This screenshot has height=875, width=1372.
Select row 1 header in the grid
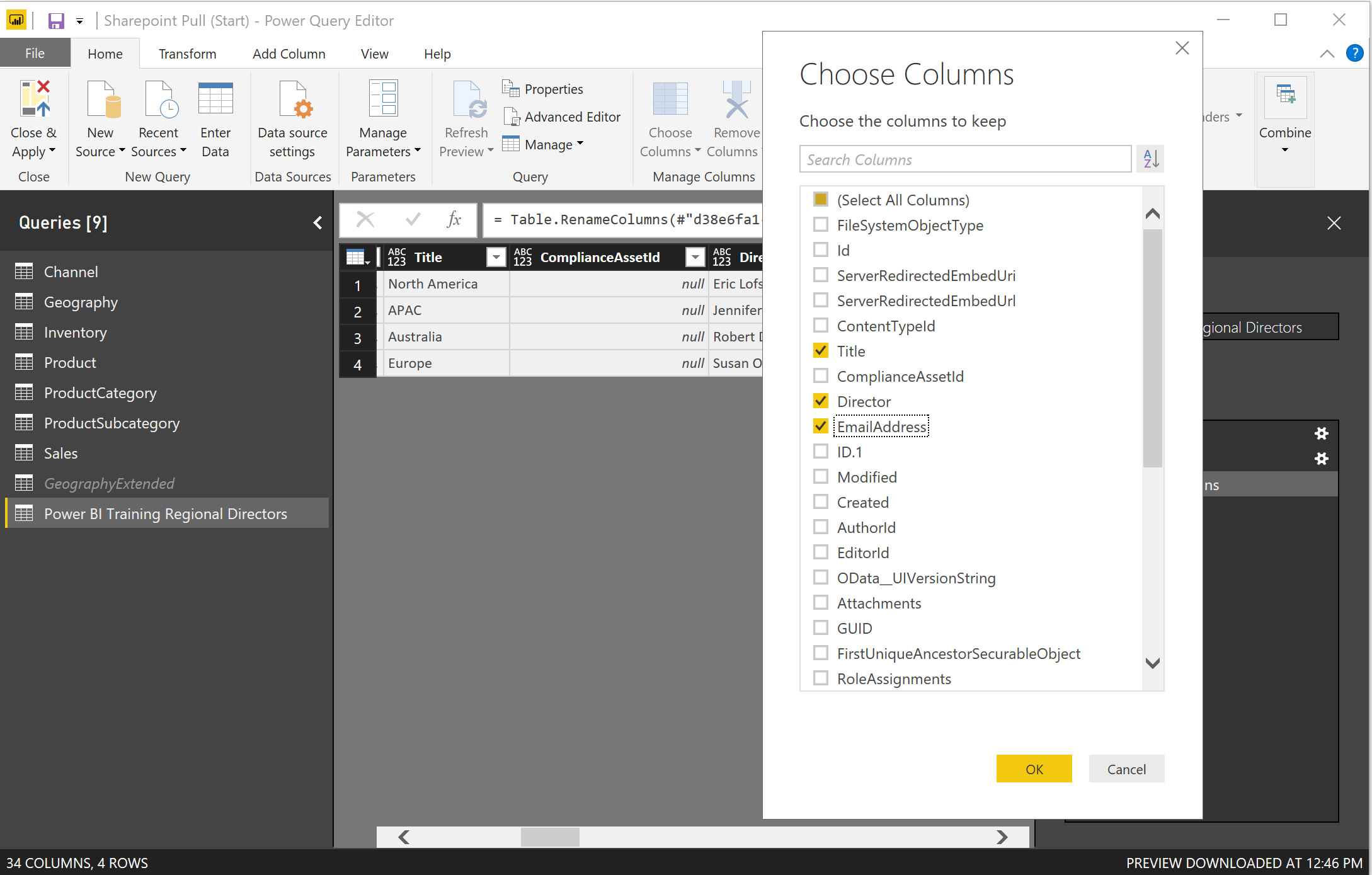(358, 285)
